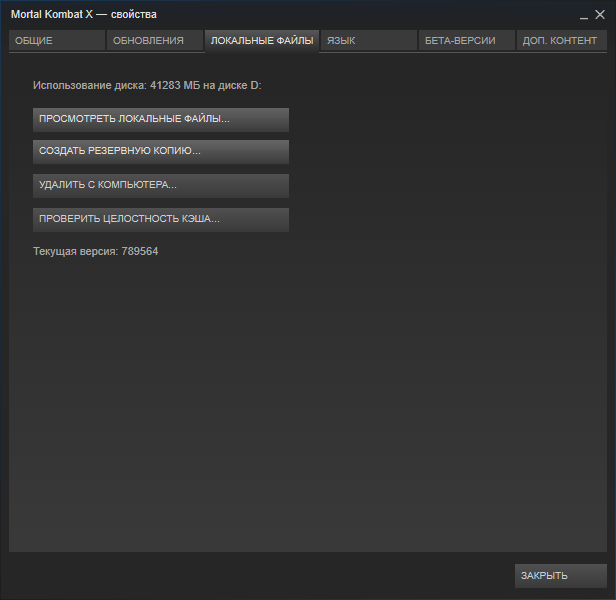Go to the ЯЗЫК tab
616x600 pixels.
pyautogui.click(x=368, y=40)
